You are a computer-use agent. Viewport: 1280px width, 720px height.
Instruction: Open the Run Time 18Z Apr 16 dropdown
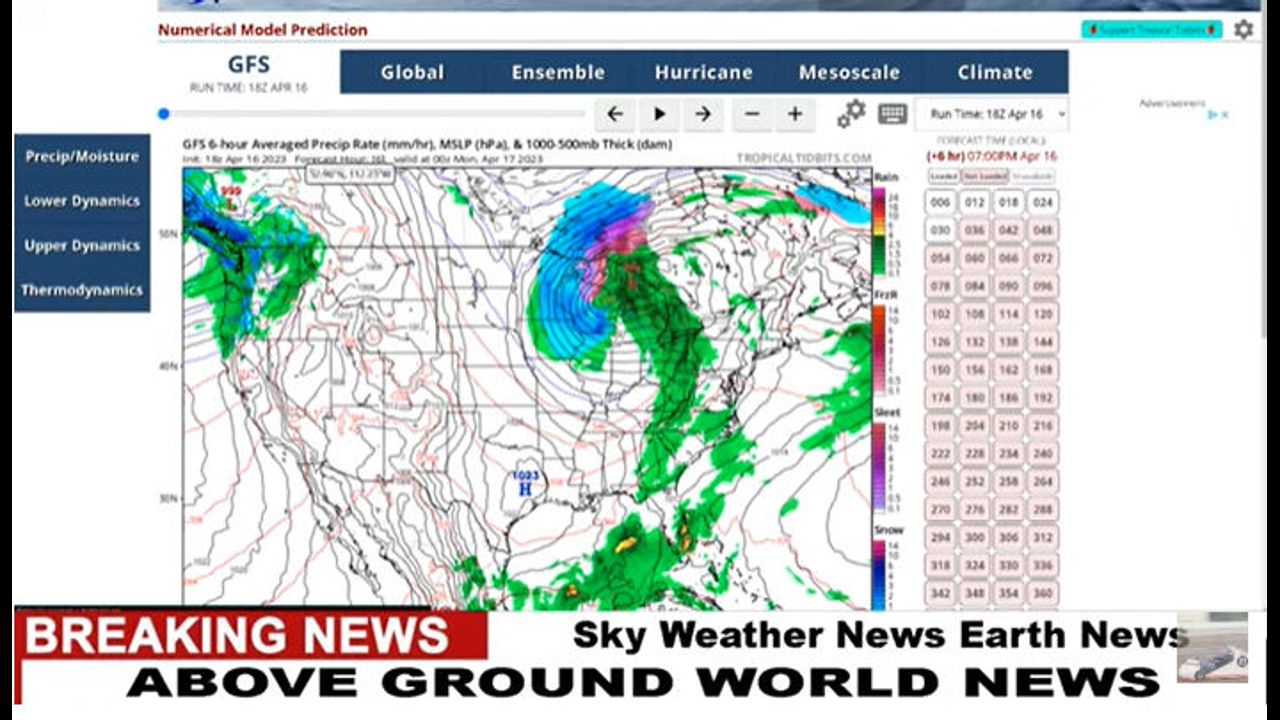click(x=992, y=114)
